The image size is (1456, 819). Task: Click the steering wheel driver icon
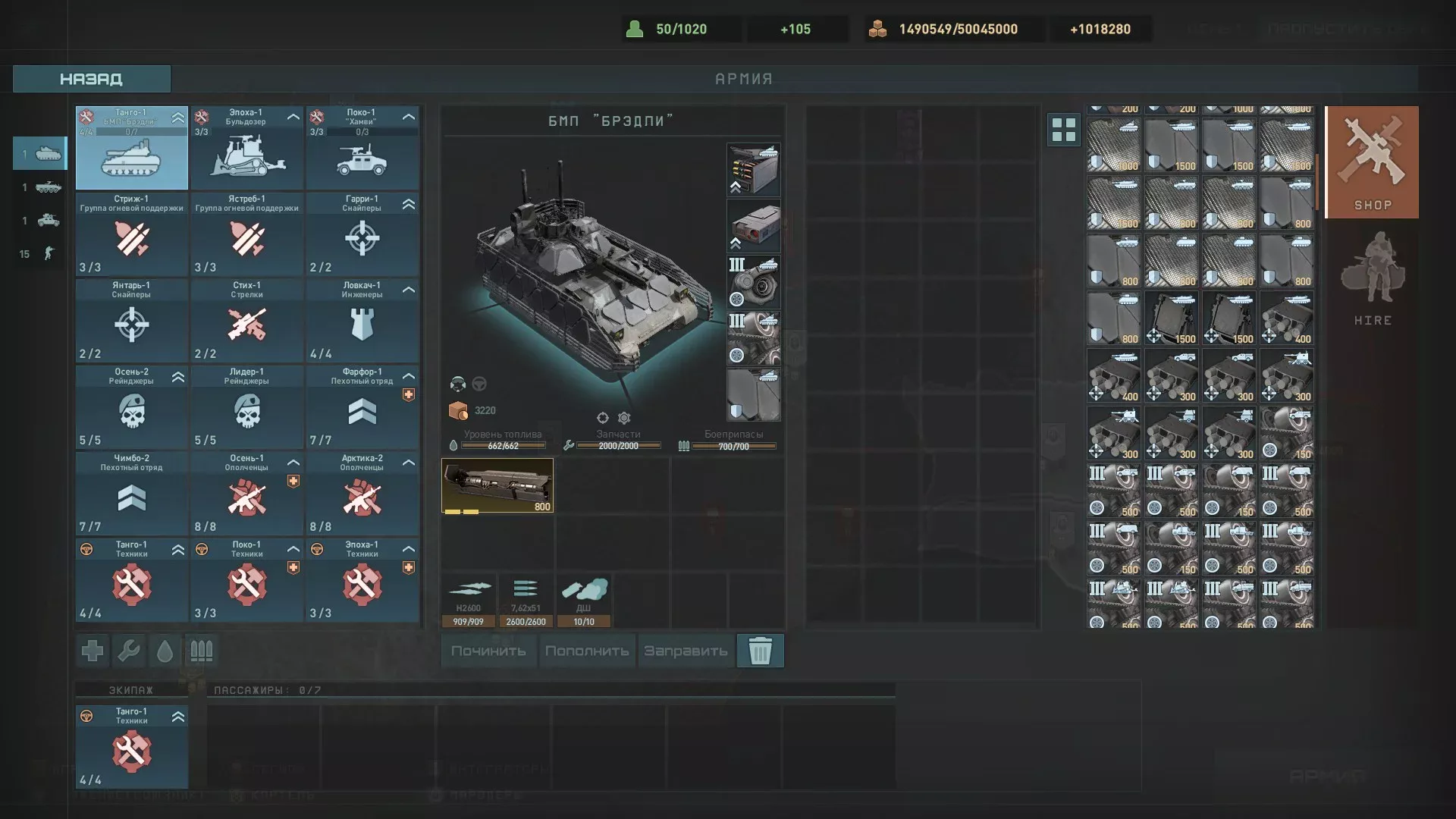[479, 384]
